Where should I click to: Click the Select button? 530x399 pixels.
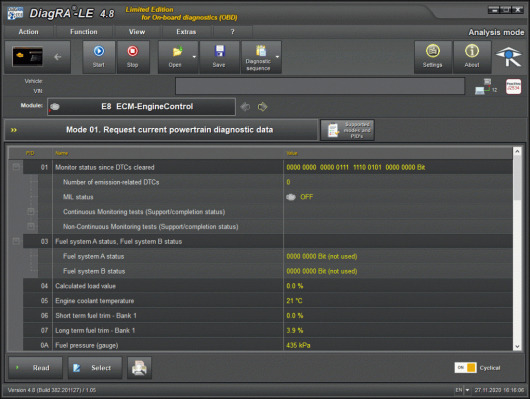coord(95,368)
